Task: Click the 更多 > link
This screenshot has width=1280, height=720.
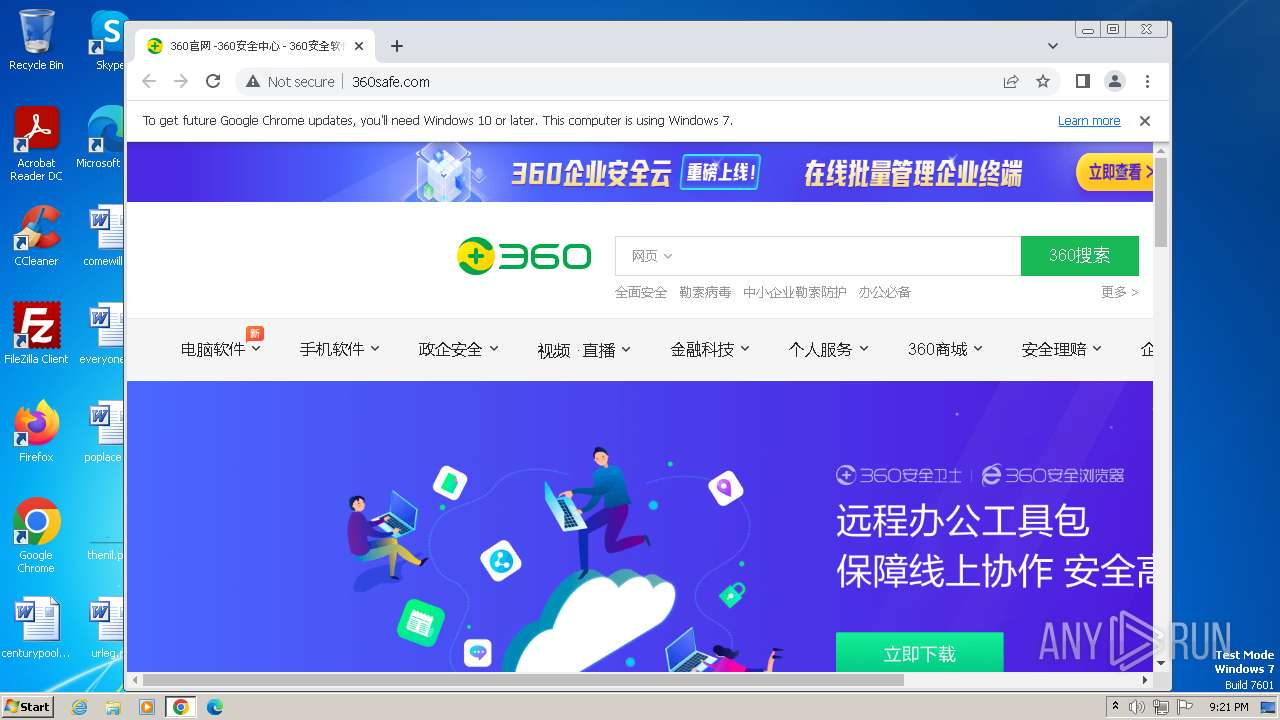Action: (1120, 292)
